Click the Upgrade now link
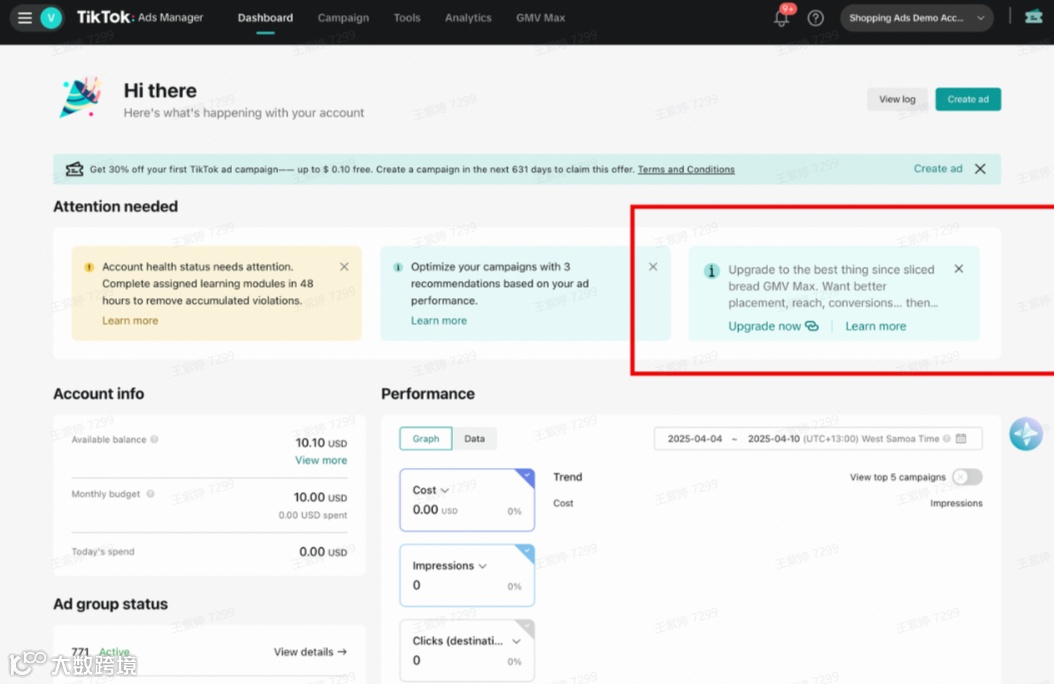This screenshot has height=684, width=1054. pyautogui.click(x=764, y=326)
